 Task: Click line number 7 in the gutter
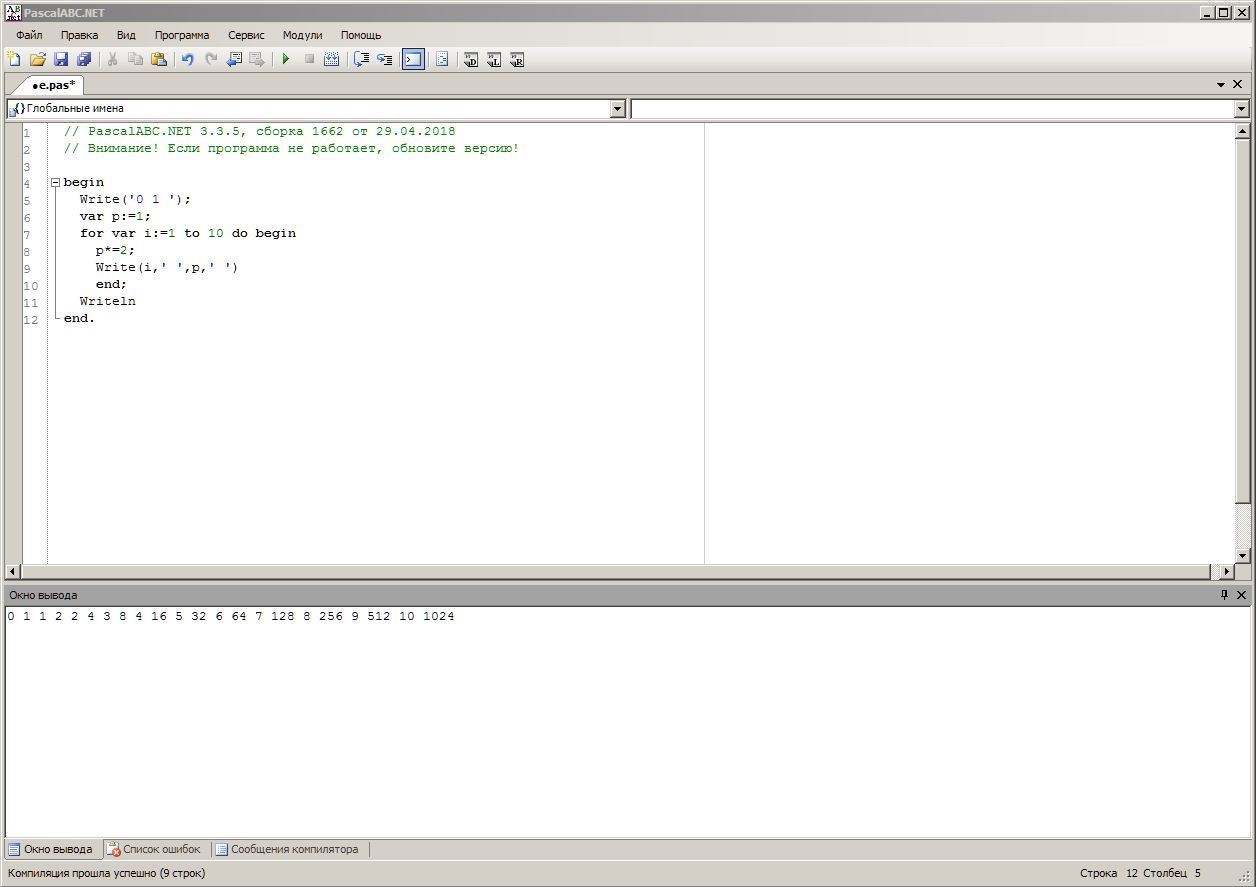(28, 234)
